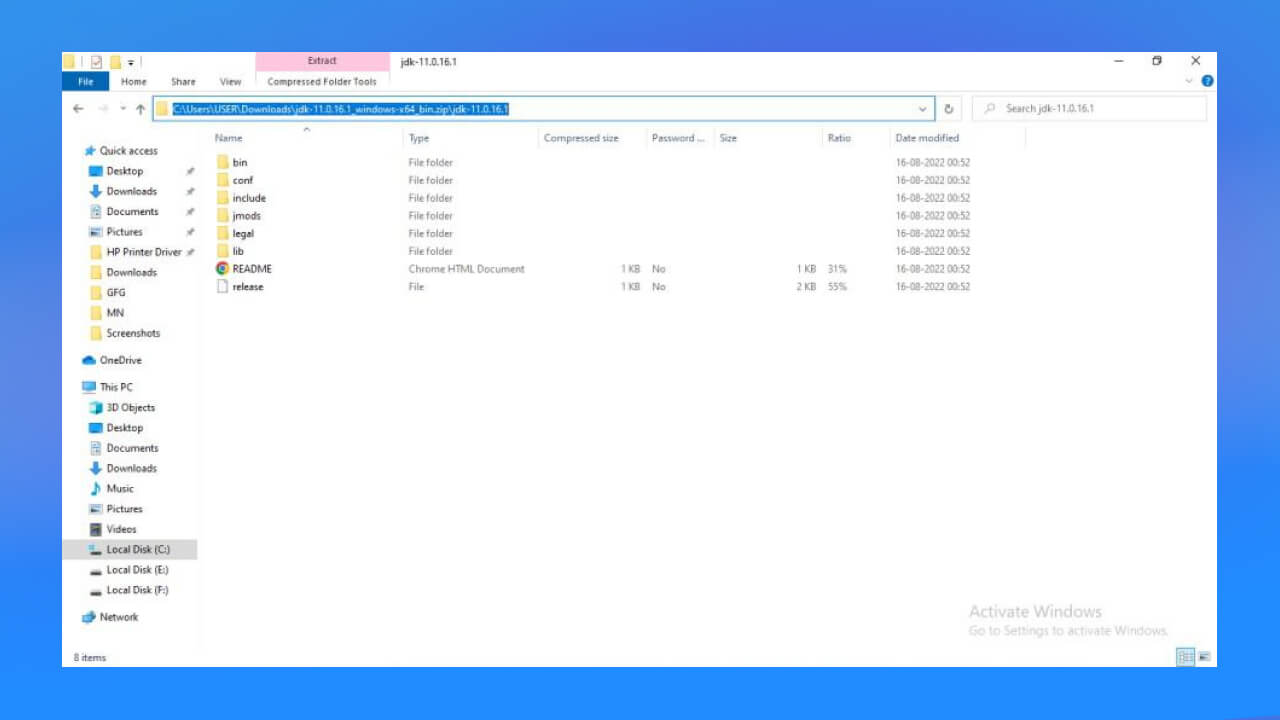Select the lib folder icon
The image size is (1280, 720).
click(x=223, y=251)
